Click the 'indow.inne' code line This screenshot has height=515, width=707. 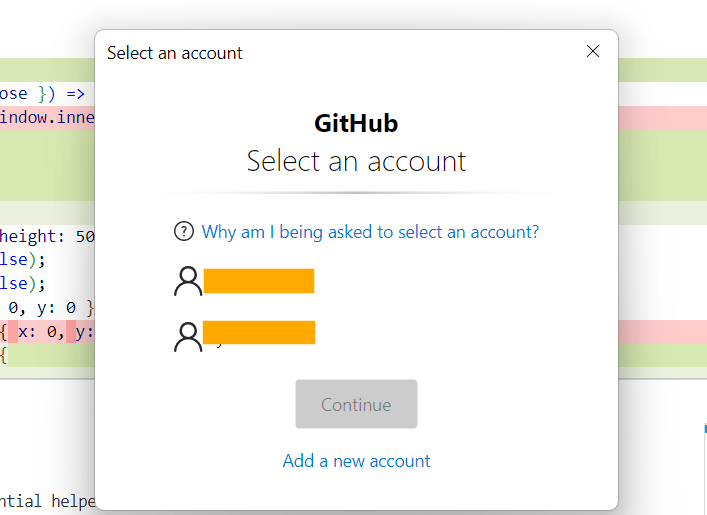pyautogui.click(x=48, y=118)
